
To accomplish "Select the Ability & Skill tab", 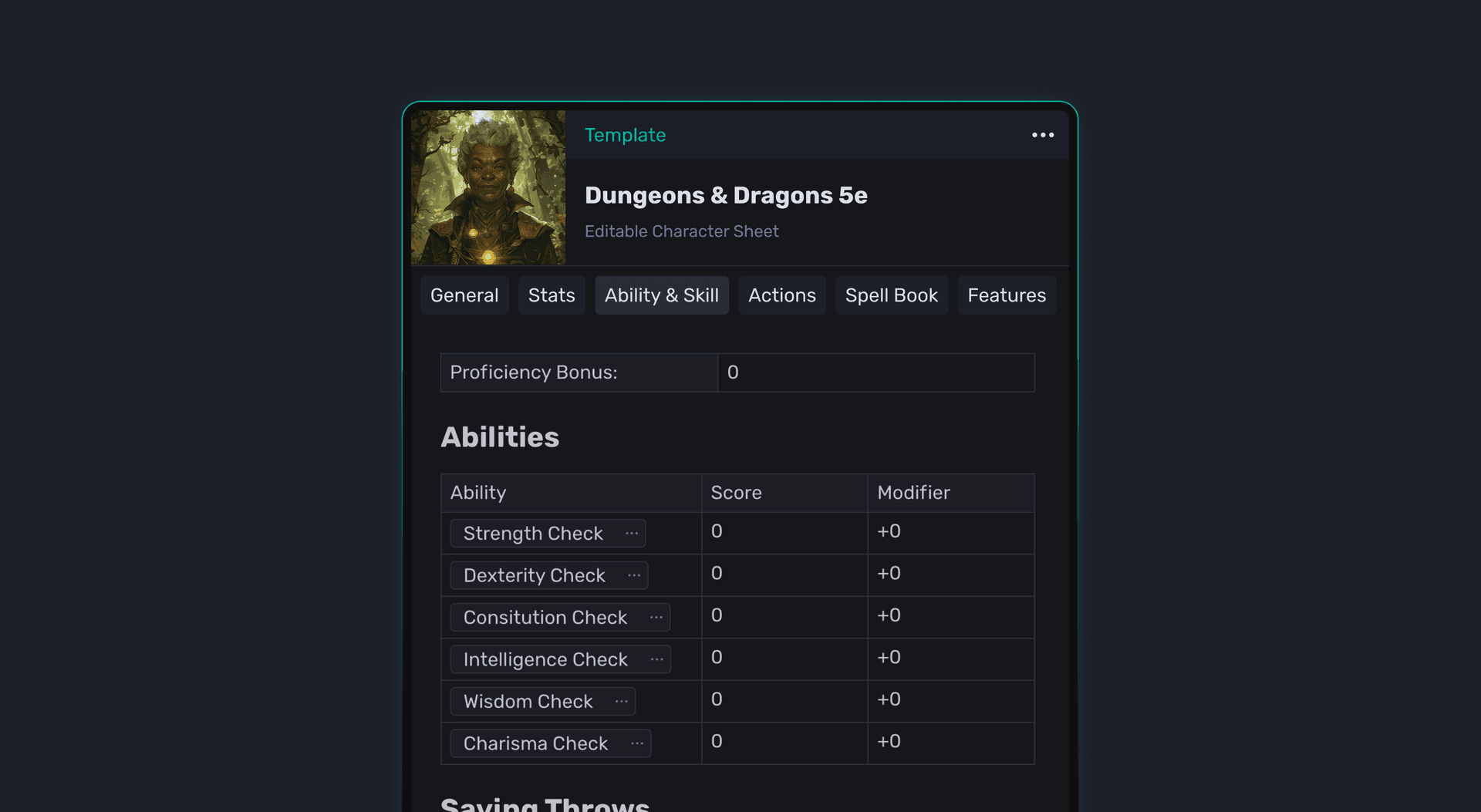I will [662, 295].
